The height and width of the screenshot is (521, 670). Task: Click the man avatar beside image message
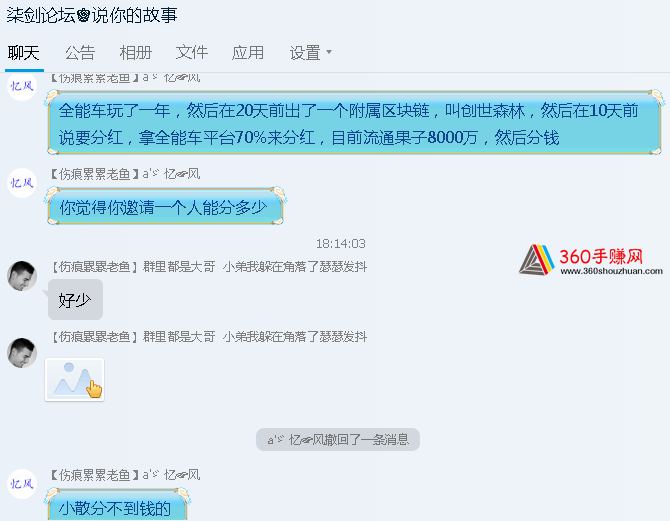22,353
